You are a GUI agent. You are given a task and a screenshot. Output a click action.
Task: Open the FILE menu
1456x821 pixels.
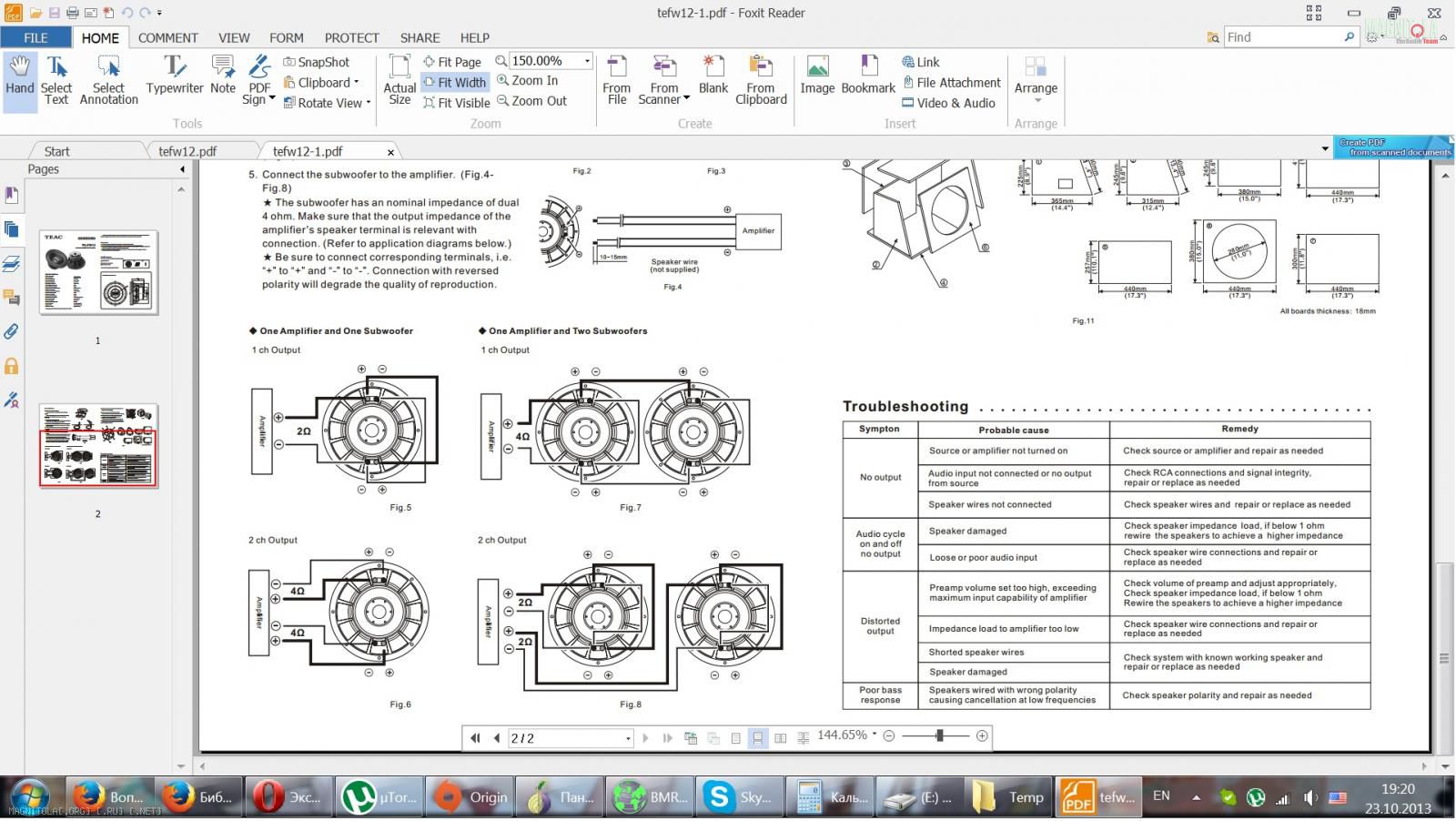click(35, 37)
